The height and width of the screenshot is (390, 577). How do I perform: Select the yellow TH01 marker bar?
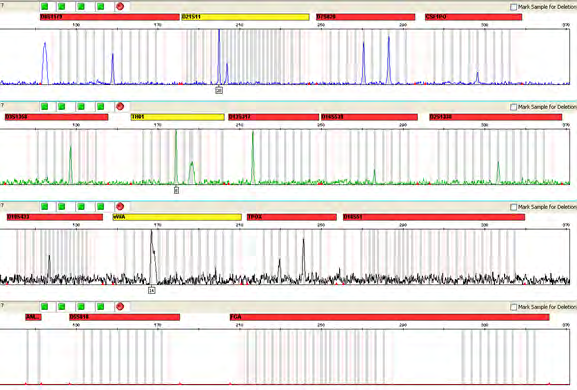[178, 117]
